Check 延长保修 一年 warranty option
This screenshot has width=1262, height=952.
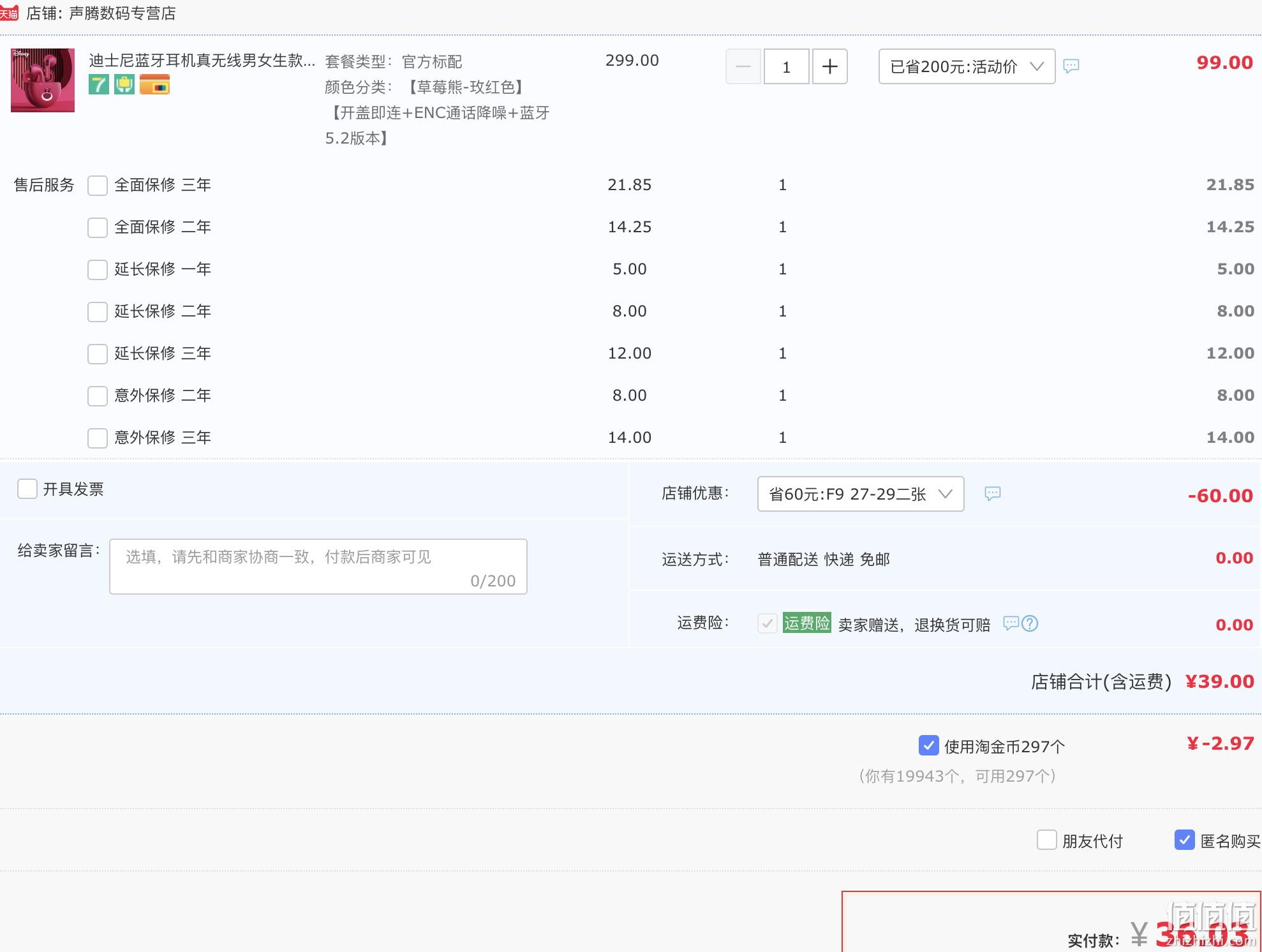(x=98, y=270)
